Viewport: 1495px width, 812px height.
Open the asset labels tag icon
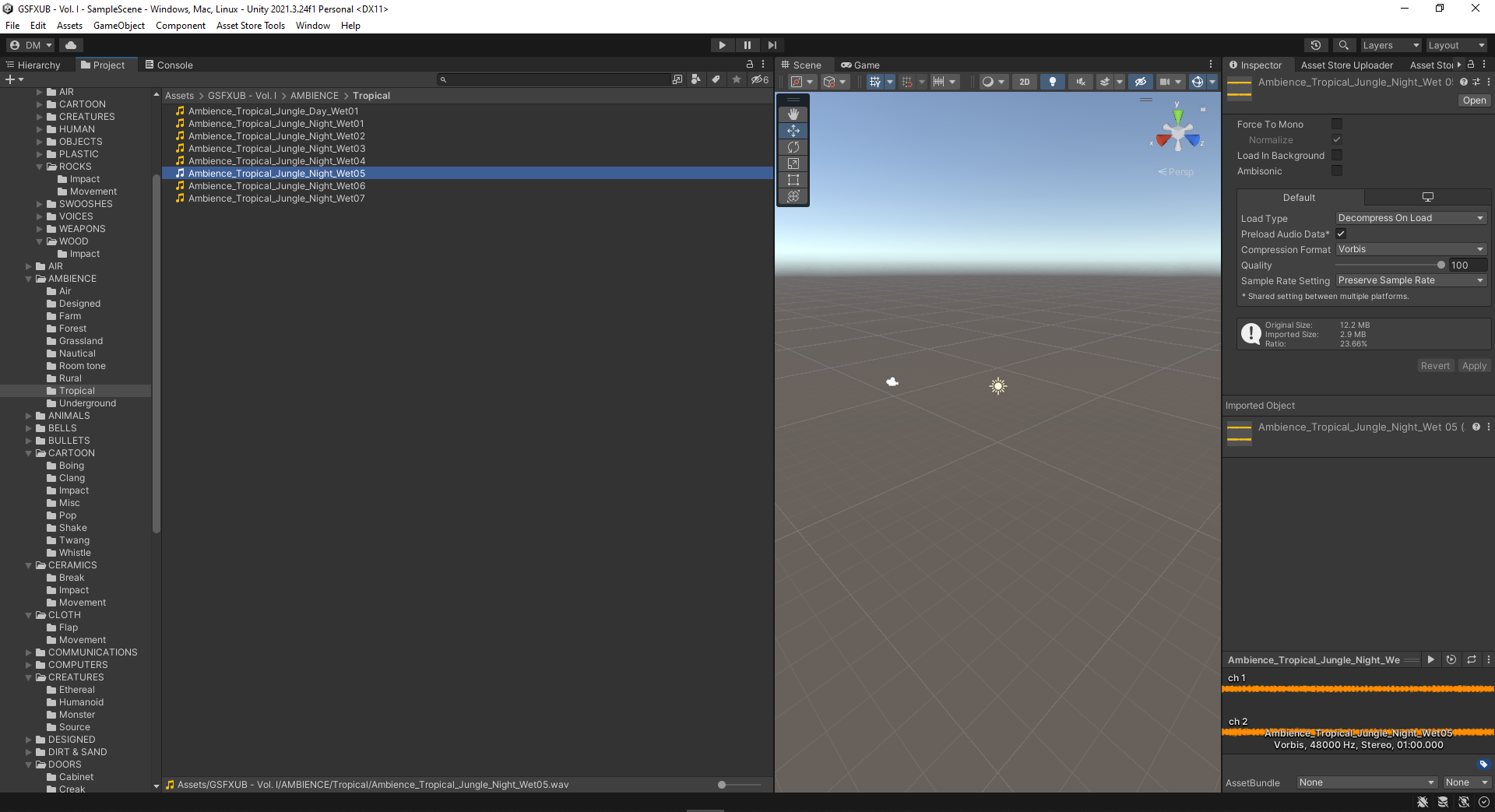[x=1483, y=765]
